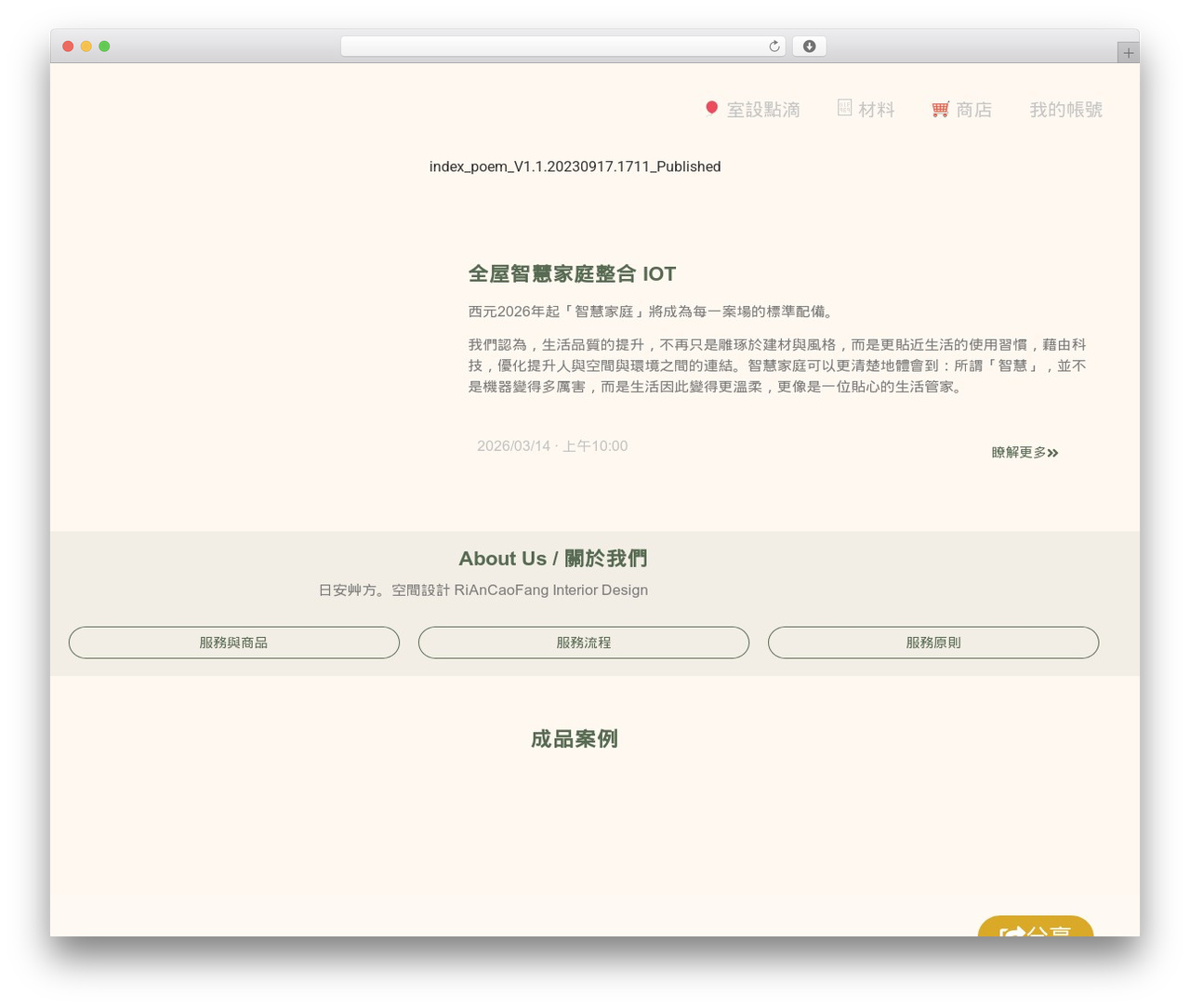
Task: Click the 成品案例 section heading
Action: pyautogui.click(x=575, y=739)
